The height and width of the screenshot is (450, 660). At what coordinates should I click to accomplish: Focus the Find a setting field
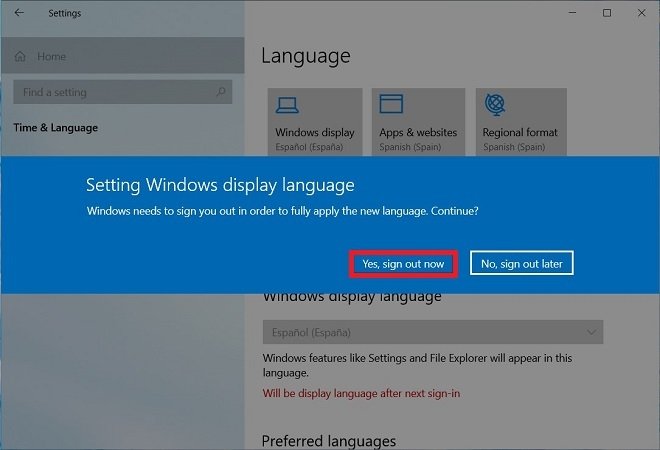click(x=122, y=92)
